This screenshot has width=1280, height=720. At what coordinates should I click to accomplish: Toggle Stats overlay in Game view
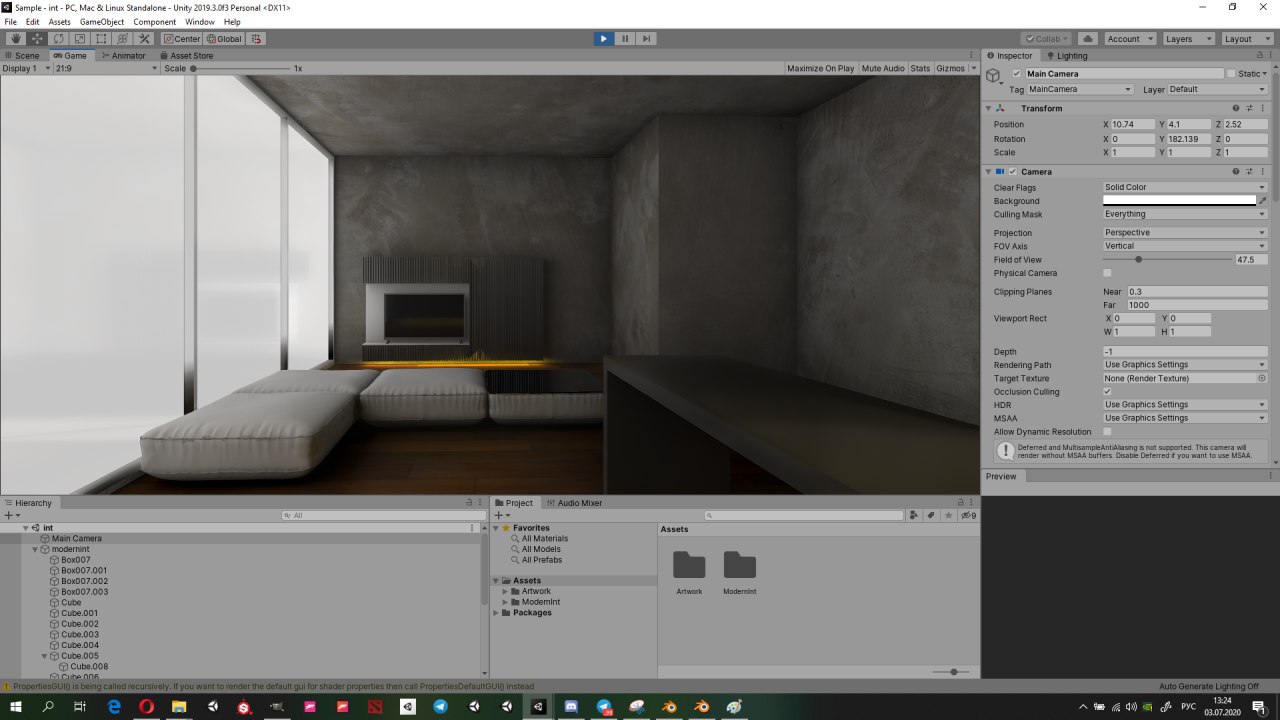920,68
